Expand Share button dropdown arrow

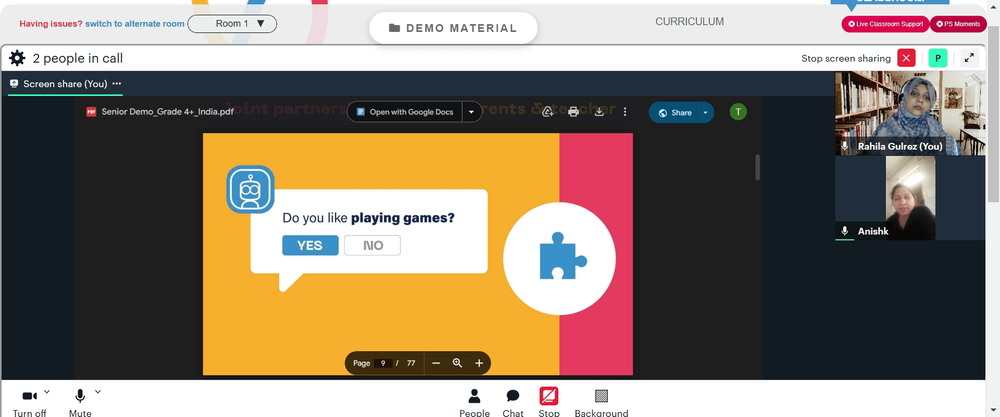[x=705, y=112]
